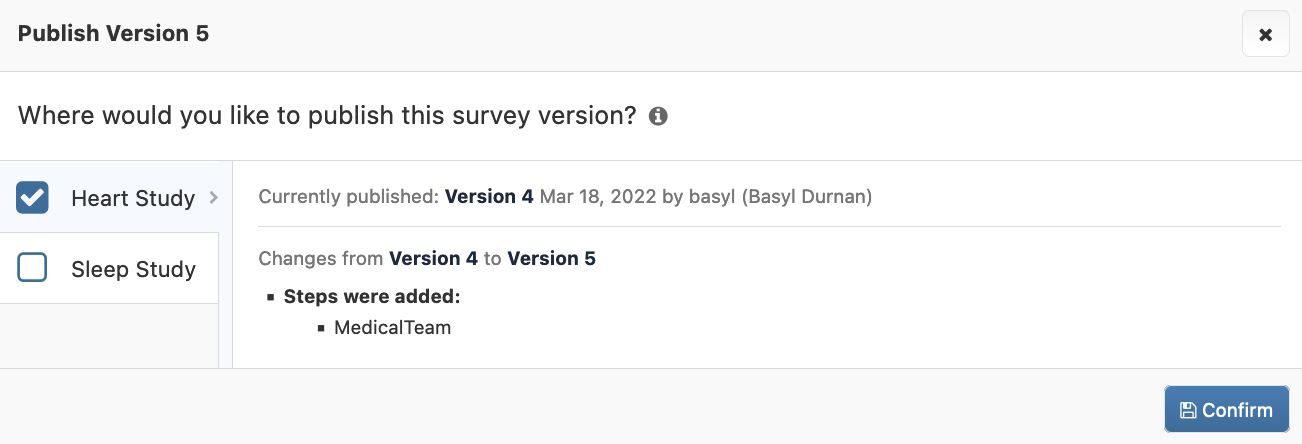Click Version 4 in the Changes line
This screenshot has width=1302, height=444.
(x=433, y=259)
